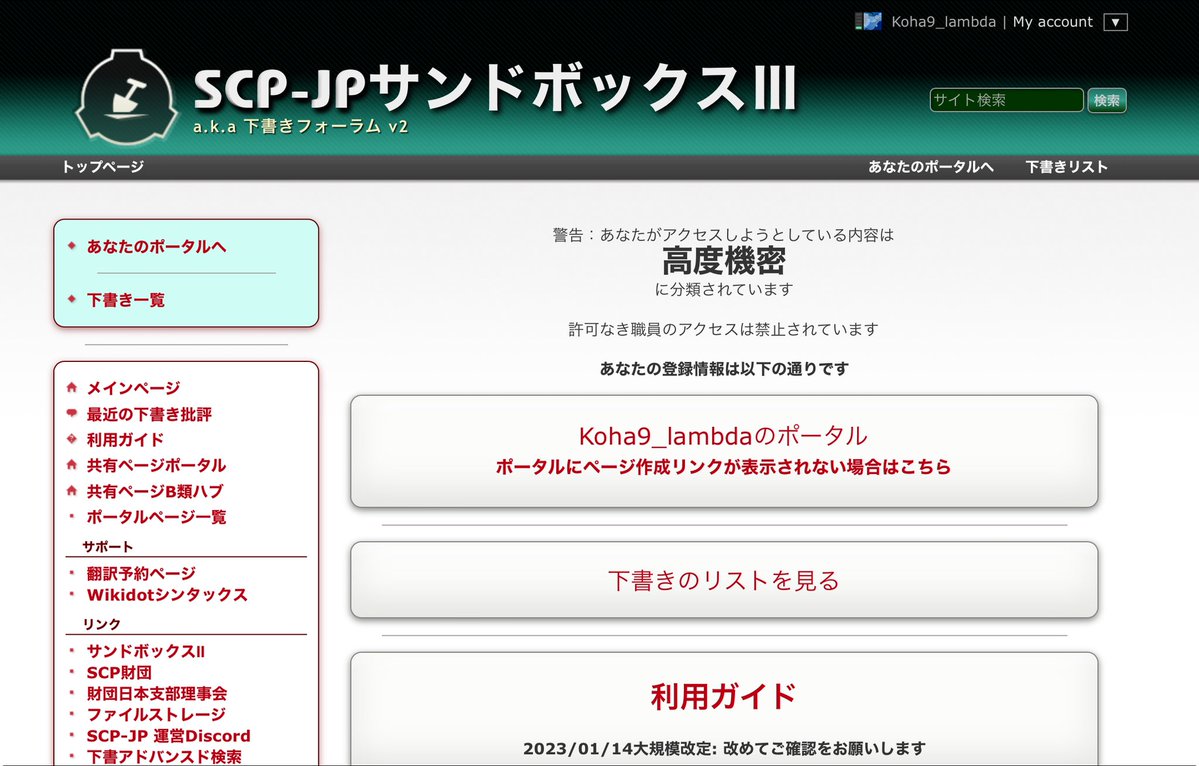Click the home icon beside 共有ページポータル

coord(72,465)
